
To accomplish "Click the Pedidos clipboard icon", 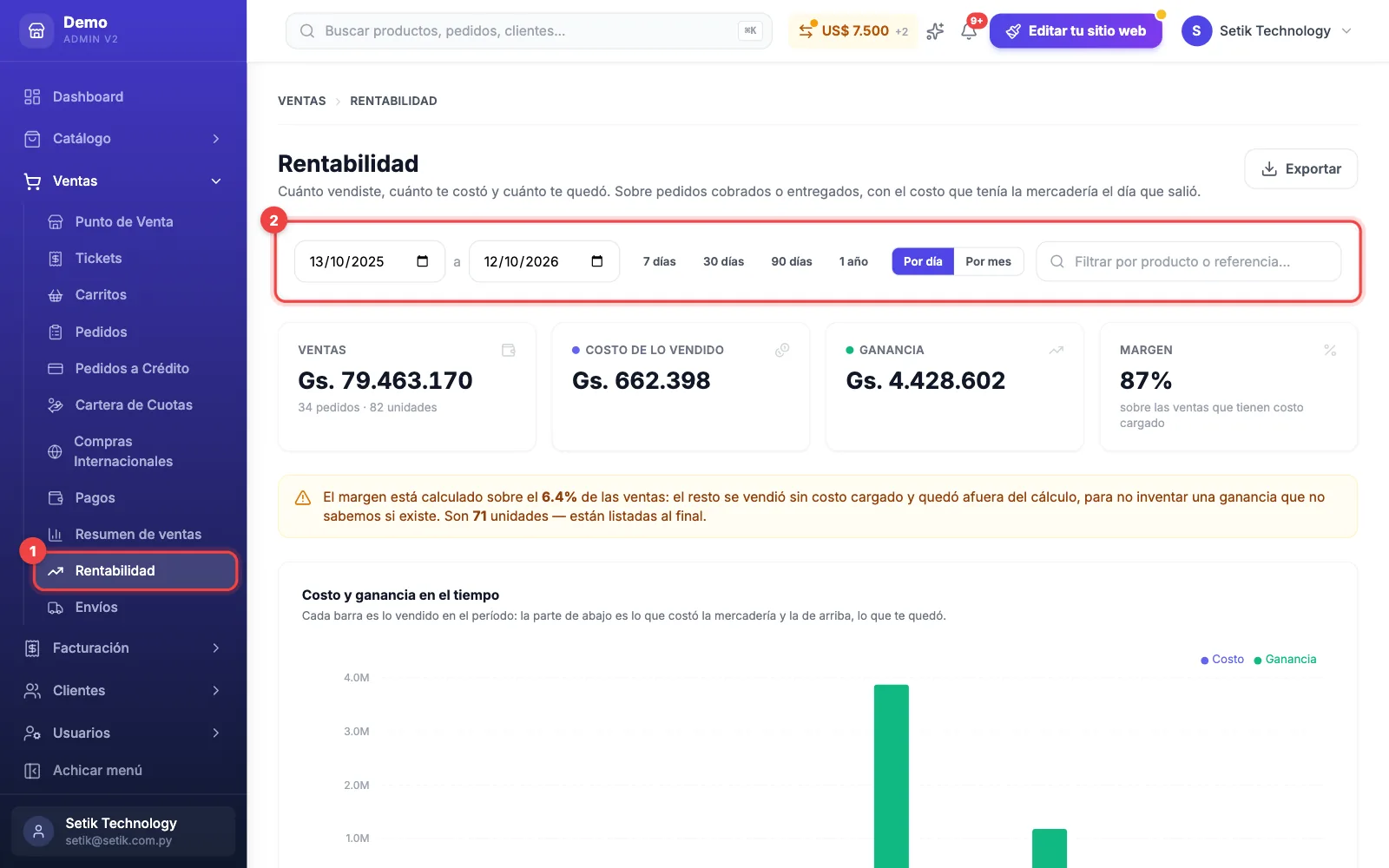I will coord(56,332).
